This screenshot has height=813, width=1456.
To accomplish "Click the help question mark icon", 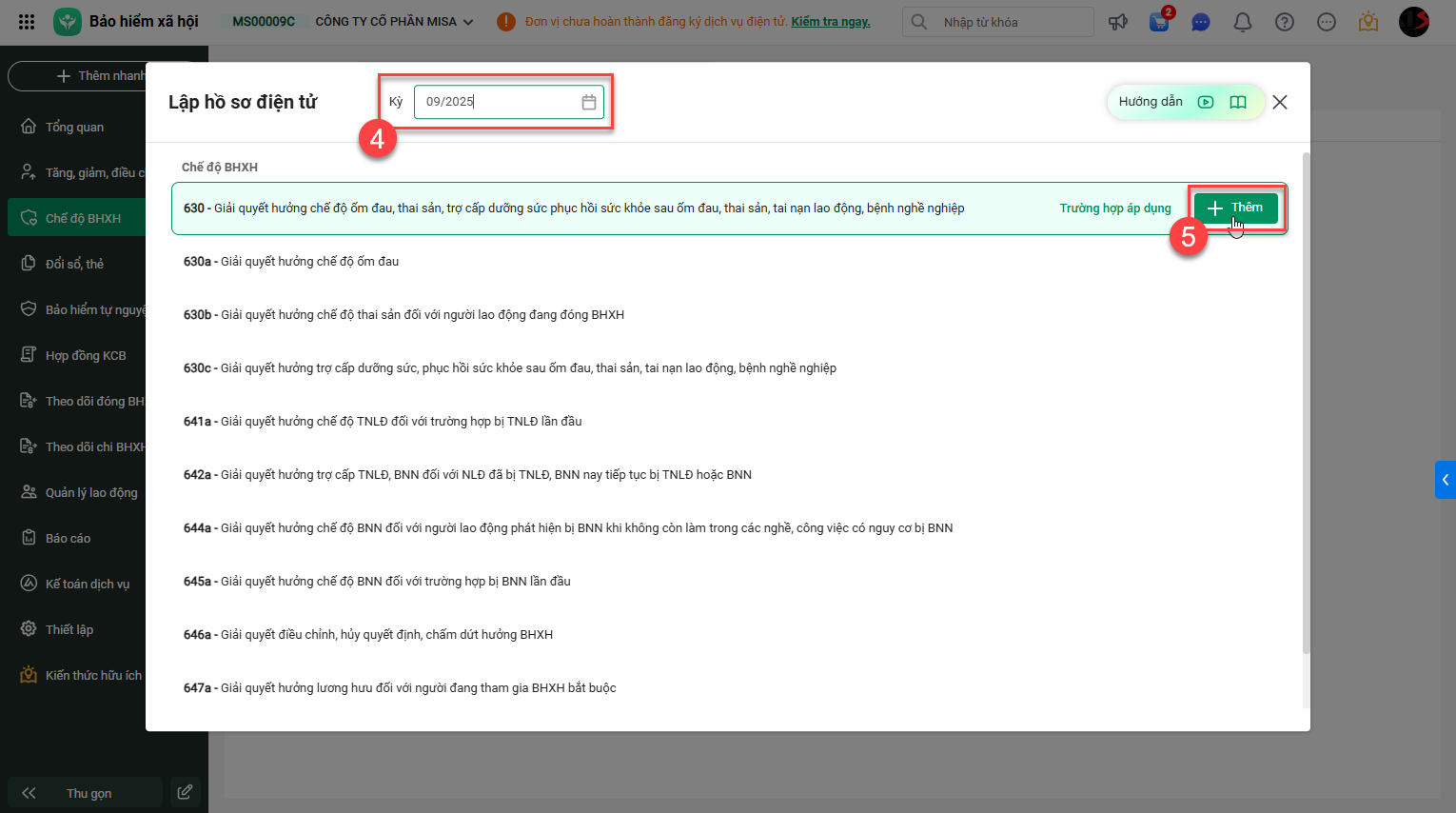I will coord(1285,22).
